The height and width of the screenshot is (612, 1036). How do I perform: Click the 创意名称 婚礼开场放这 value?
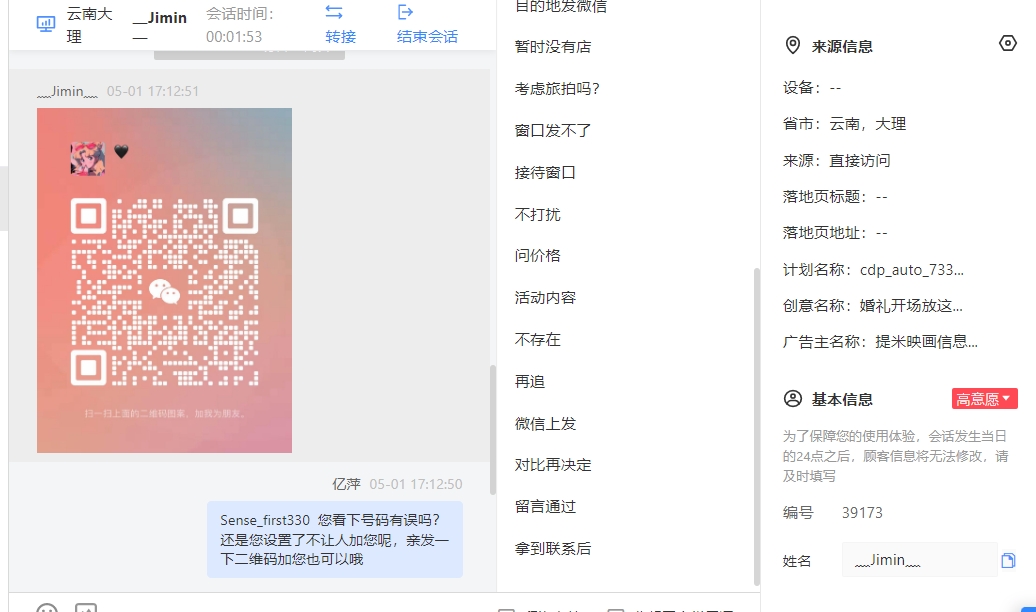[911, 306]
